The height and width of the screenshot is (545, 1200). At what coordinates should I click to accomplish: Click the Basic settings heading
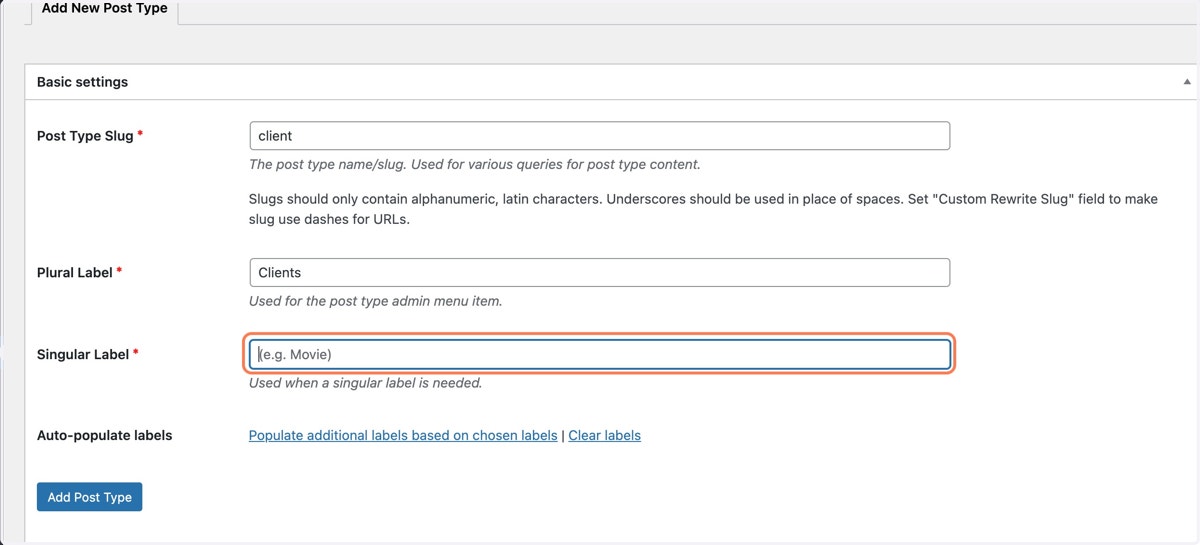[x=82, y=82]
